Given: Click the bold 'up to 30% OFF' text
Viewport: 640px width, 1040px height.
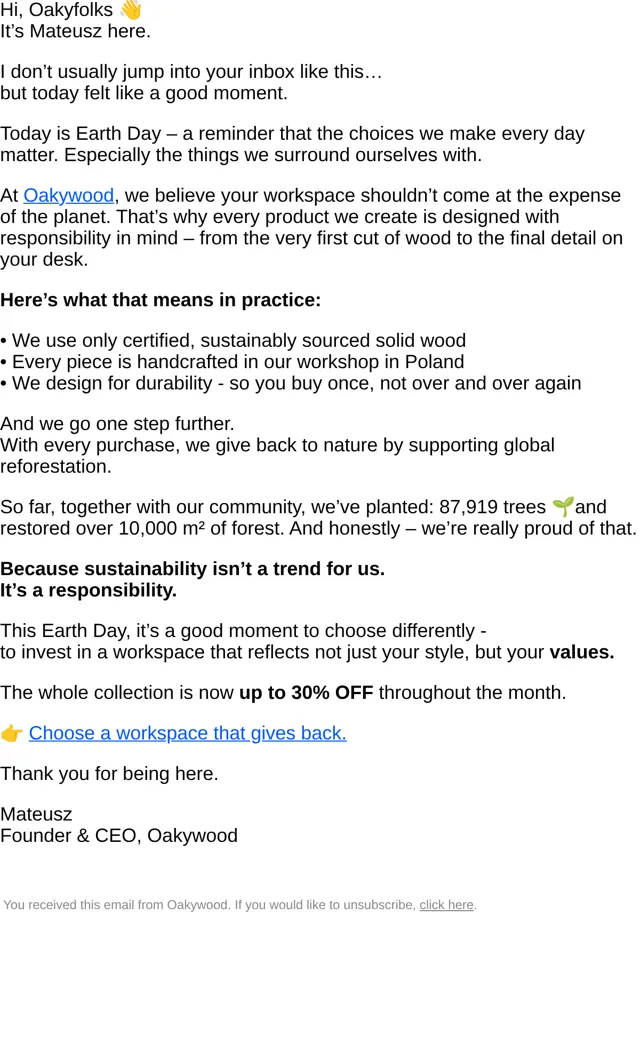Looking at the screenshot, I should coord(306,692).
